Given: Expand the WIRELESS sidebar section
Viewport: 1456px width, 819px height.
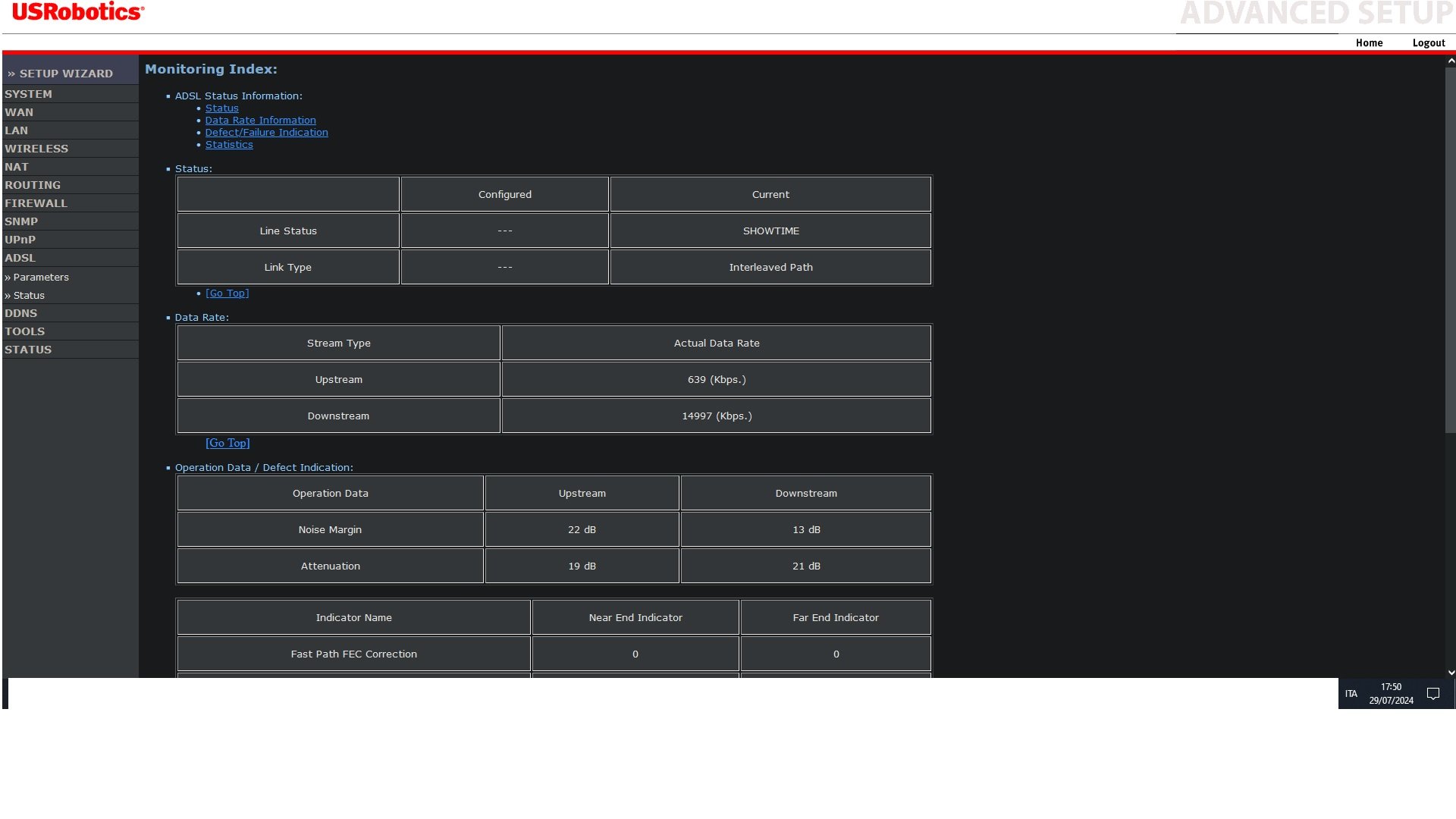Looking at the screenshot, I should (x=36, y=149).
